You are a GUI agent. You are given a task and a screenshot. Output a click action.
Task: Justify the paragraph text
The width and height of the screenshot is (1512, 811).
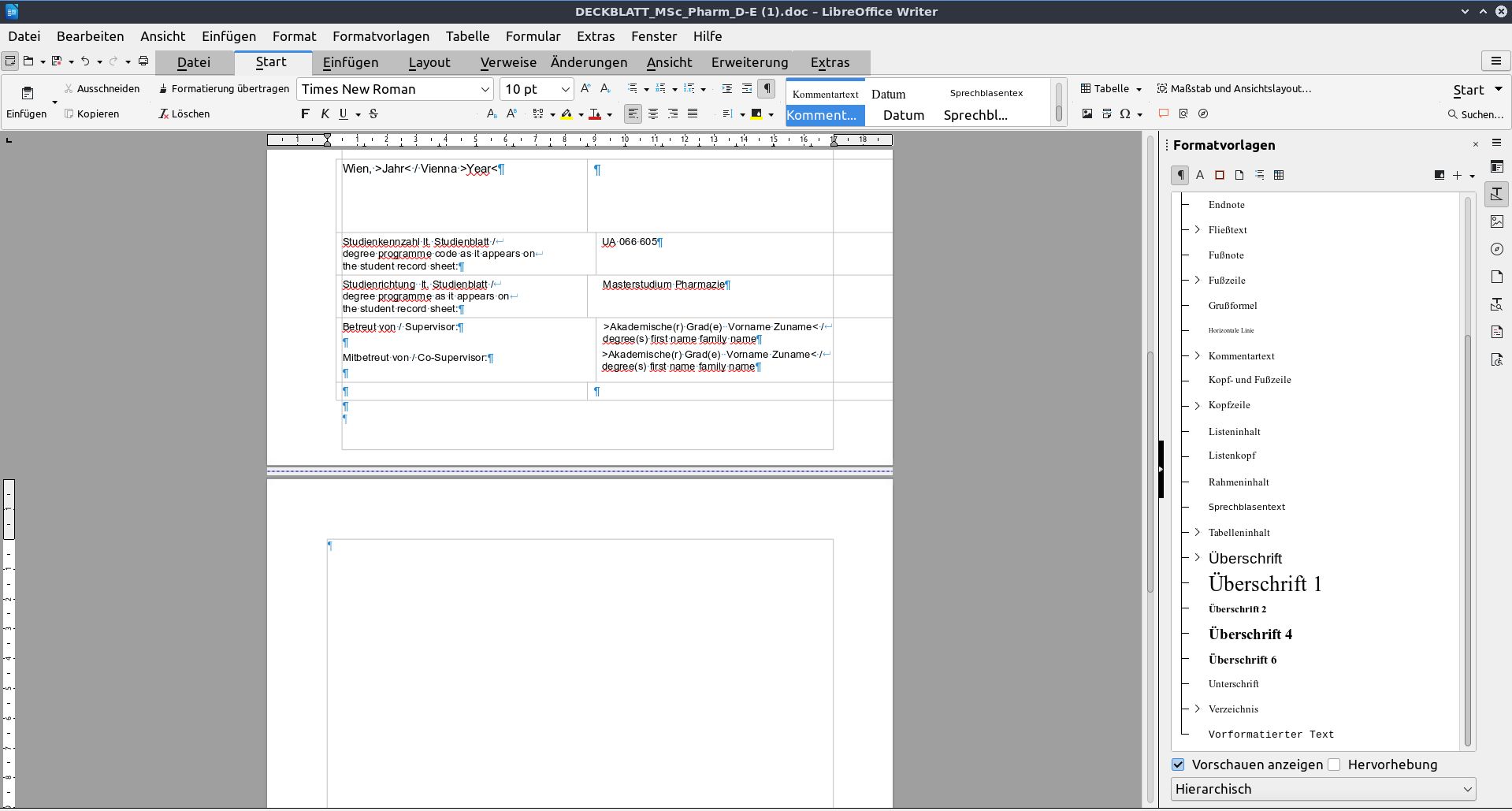pos(693,114)
